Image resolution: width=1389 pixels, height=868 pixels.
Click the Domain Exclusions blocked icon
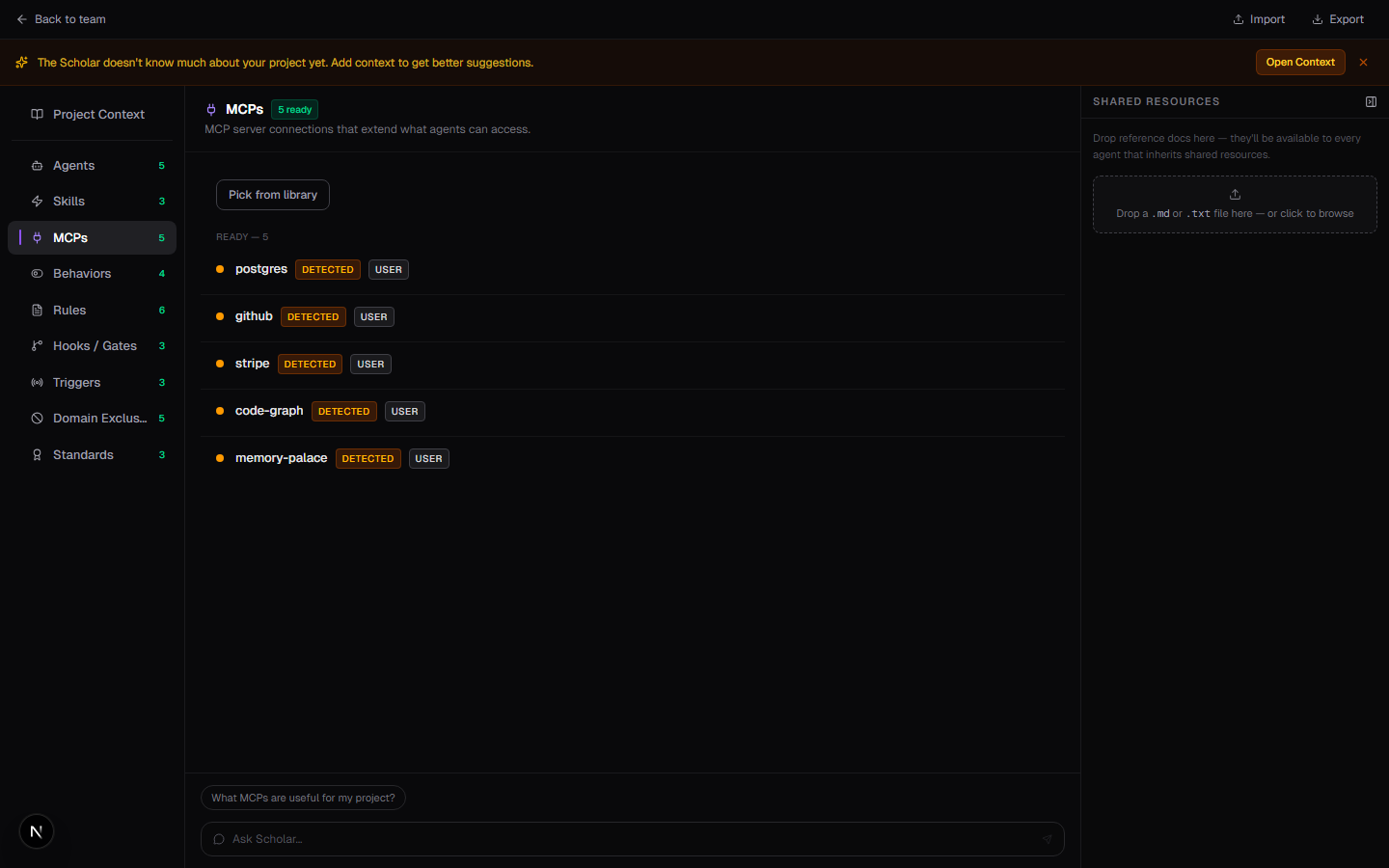[x=37, y=419]
